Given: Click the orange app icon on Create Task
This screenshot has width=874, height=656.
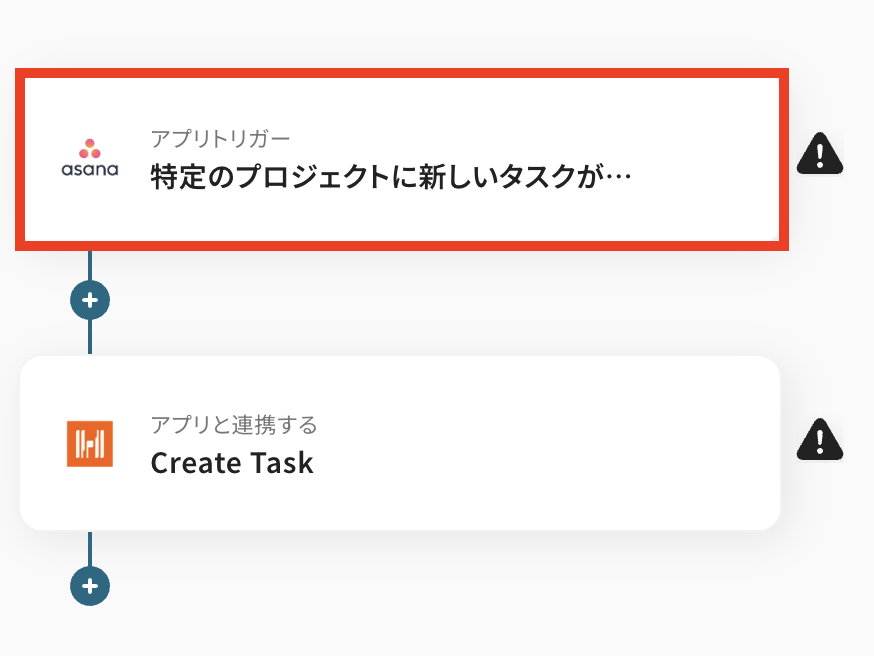Looking at the screenshot, I should (x=90, y=443).
